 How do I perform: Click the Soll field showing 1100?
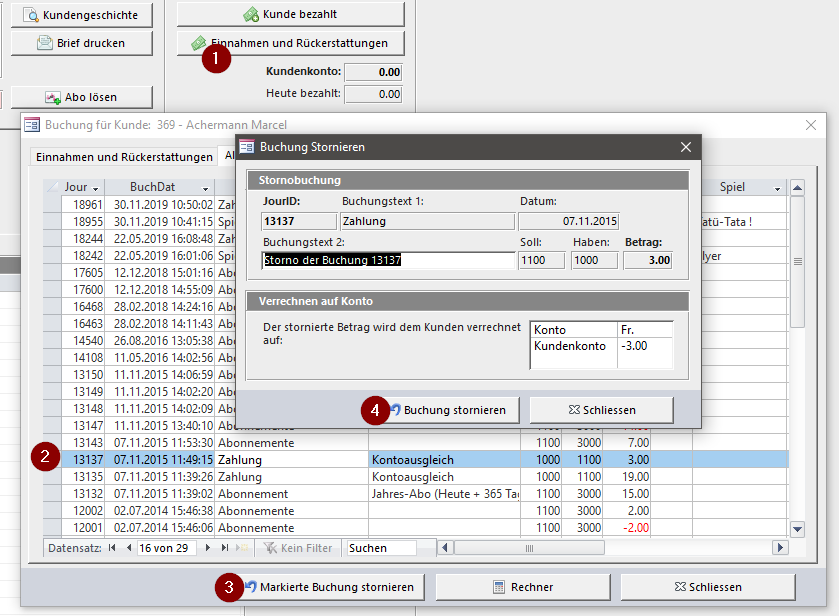[x=541, y=261]
